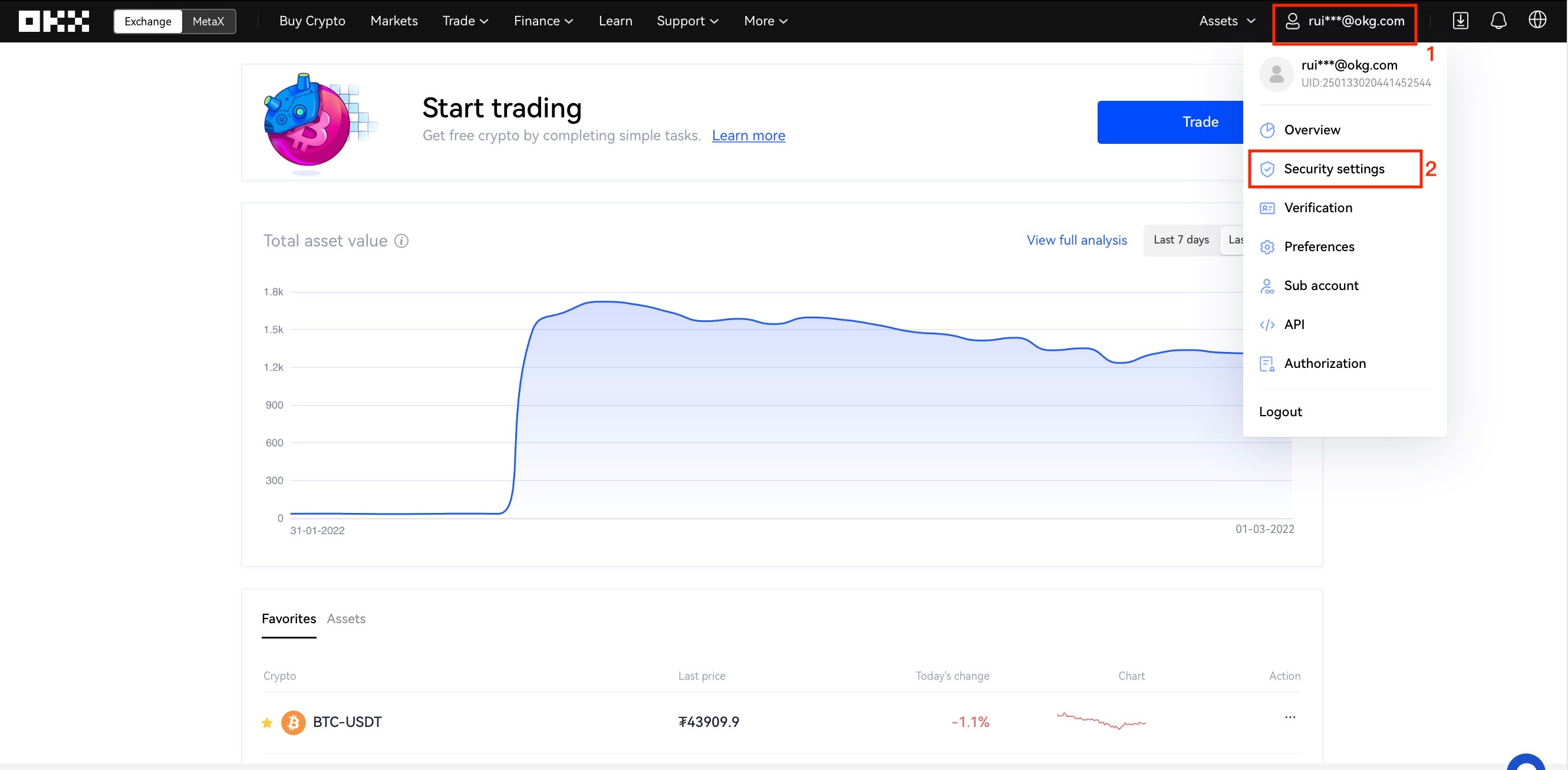Click the user profile icon in the header
Screen dimensions: 1568x770
click(x=1292, y=21)
